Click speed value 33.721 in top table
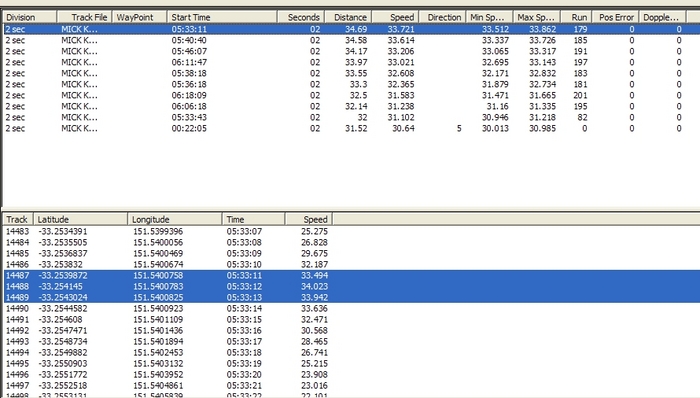 [401, 29]
